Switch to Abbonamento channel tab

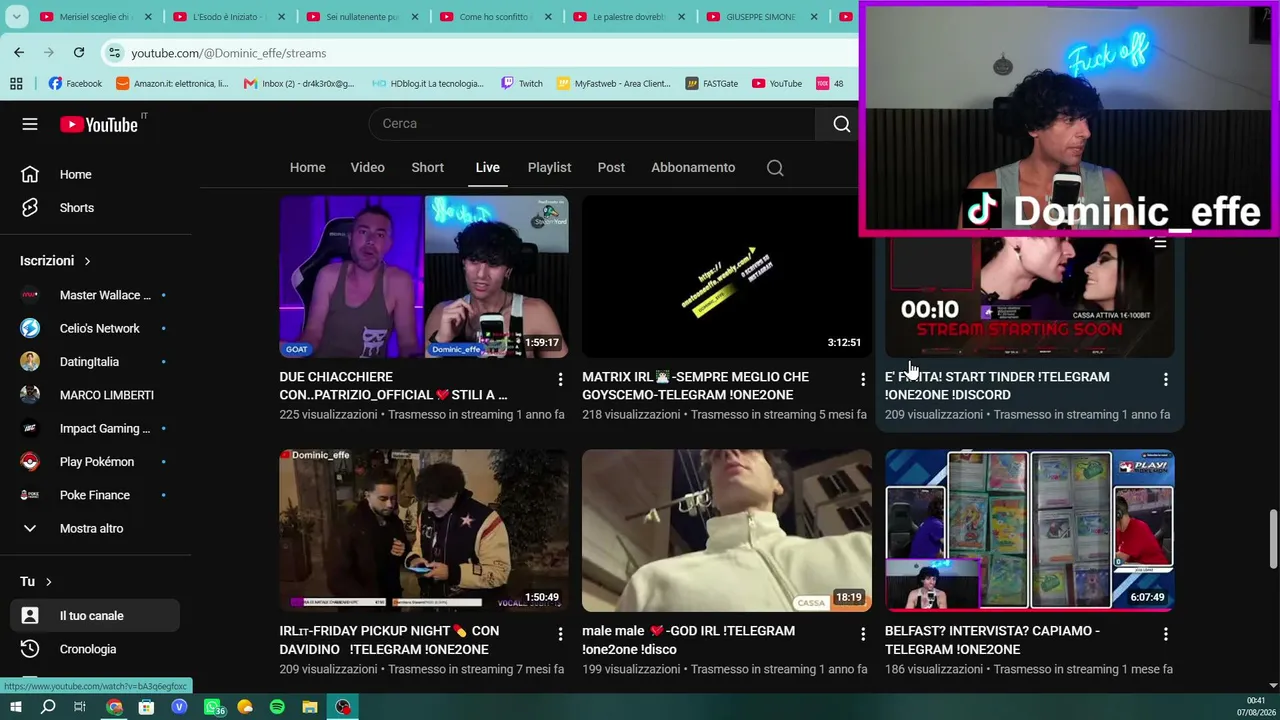click(x=693, y=168)
